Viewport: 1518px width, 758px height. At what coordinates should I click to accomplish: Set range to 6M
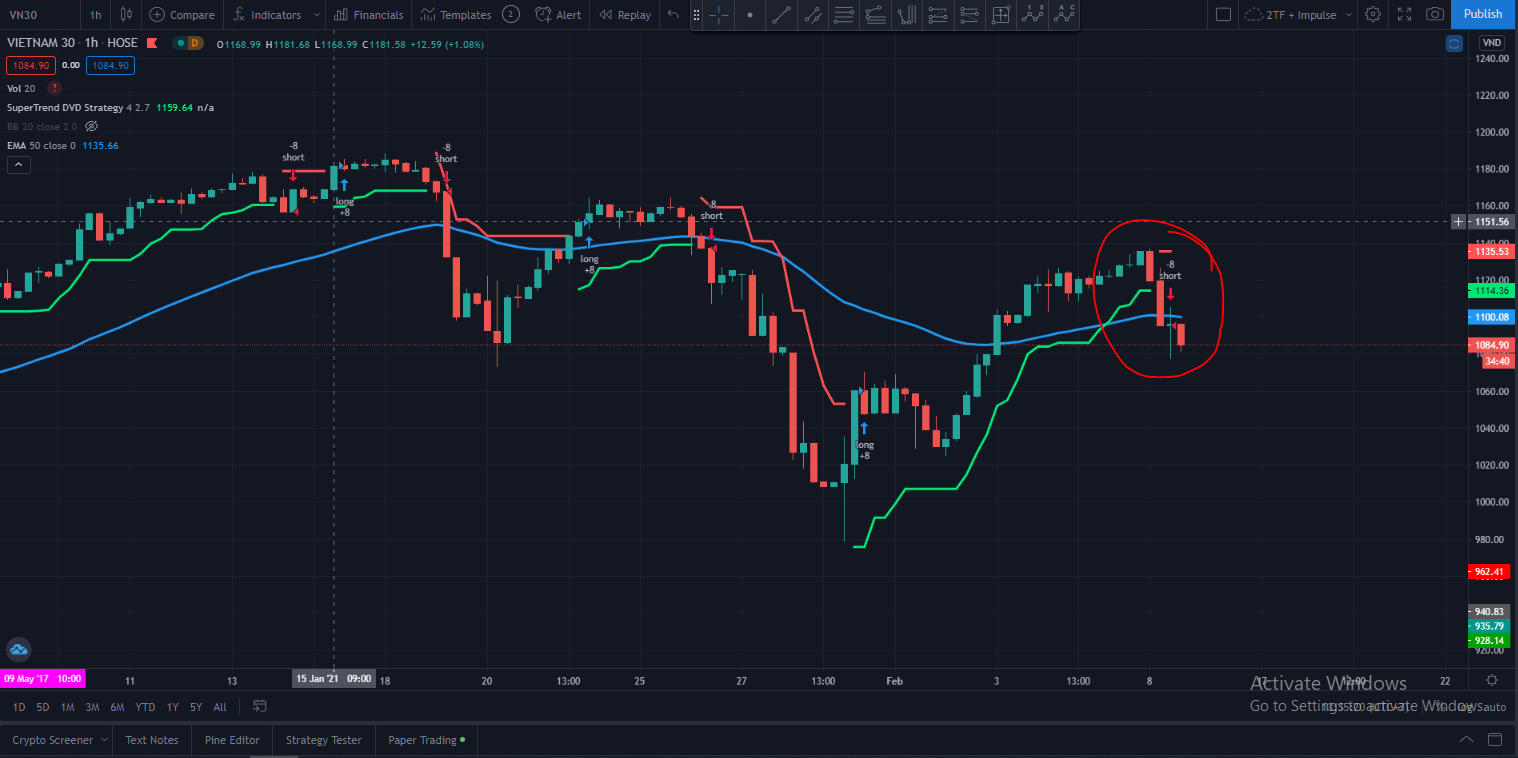click(x=118, y=707)
